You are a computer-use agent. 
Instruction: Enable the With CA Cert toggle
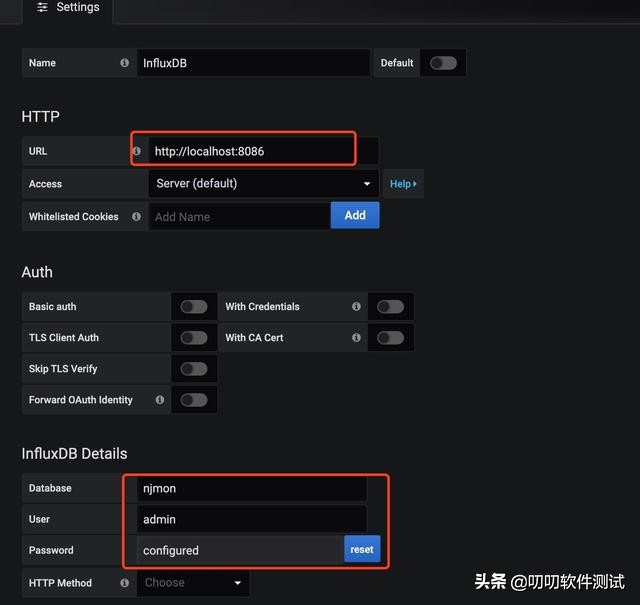coord(391,338)
